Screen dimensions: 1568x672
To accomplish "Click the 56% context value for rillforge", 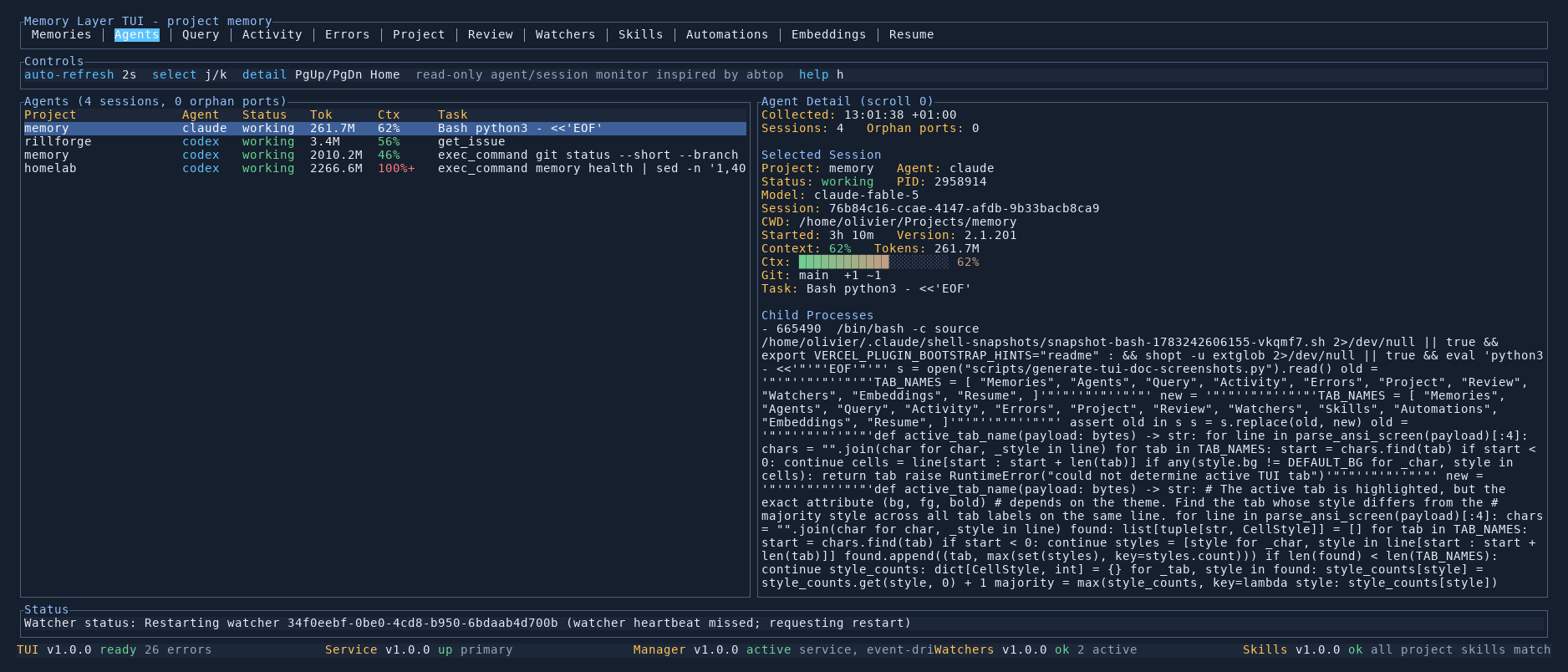I will pos(389,141).
